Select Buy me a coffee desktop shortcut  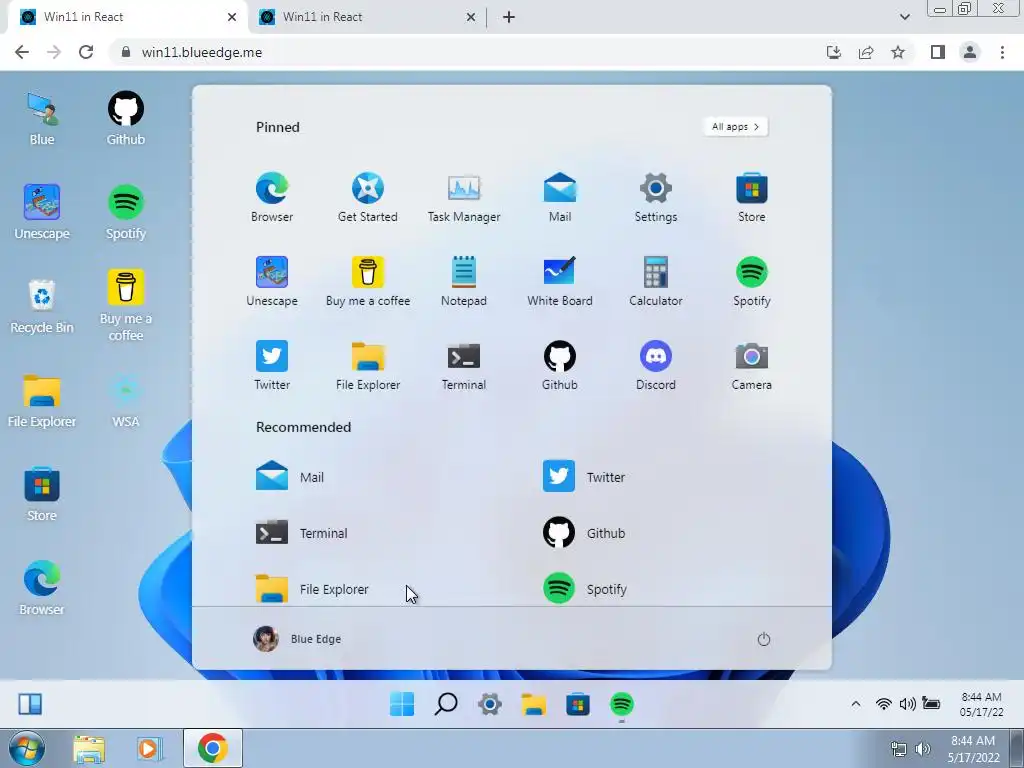pos(126,306)
